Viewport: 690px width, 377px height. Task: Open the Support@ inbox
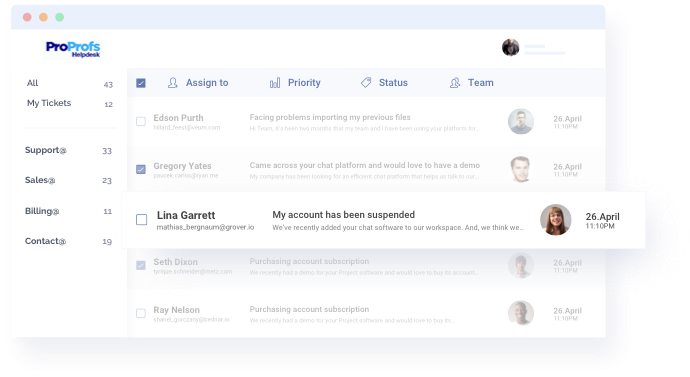pos(68,150)
